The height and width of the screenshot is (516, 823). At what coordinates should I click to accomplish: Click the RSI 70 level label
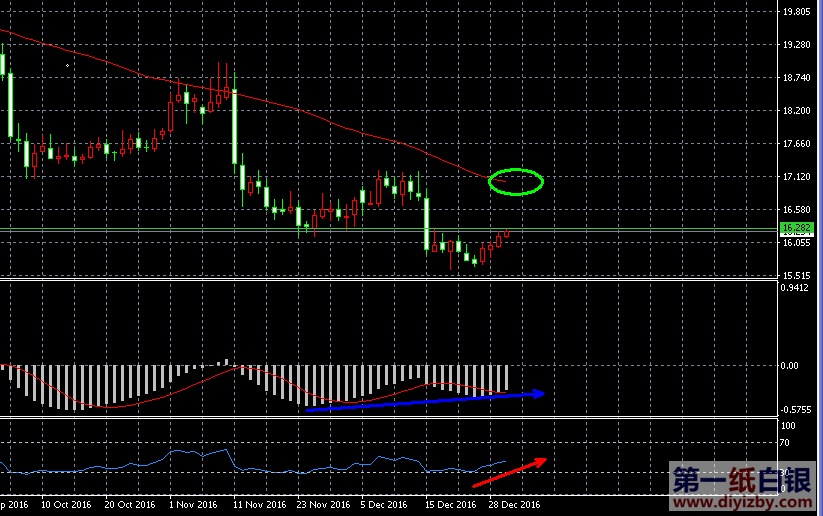[x=785, y=442]
